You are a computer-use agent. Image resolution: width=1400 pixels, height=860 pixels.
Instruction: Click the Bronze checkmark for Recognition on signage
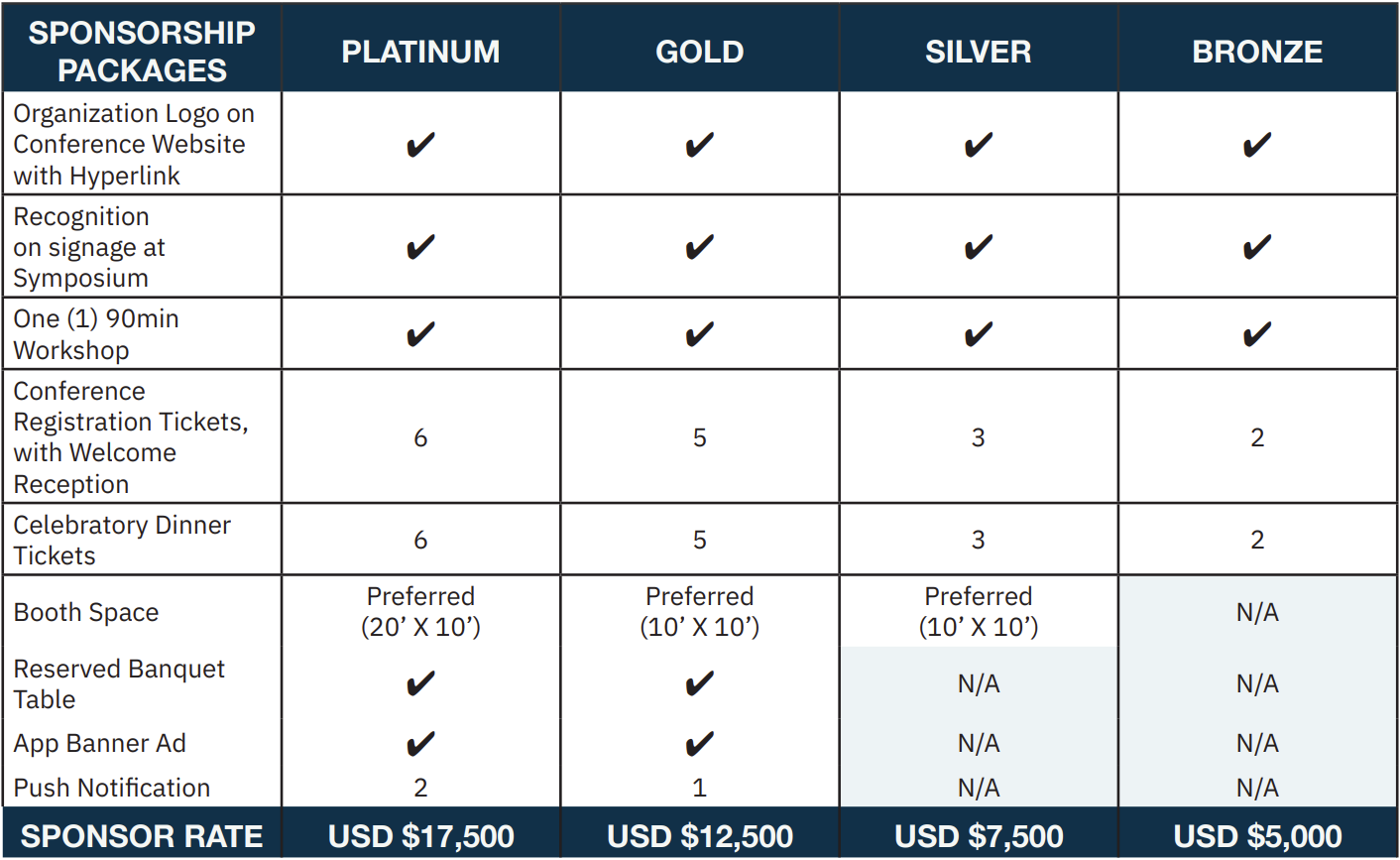tap(1257, 246)
